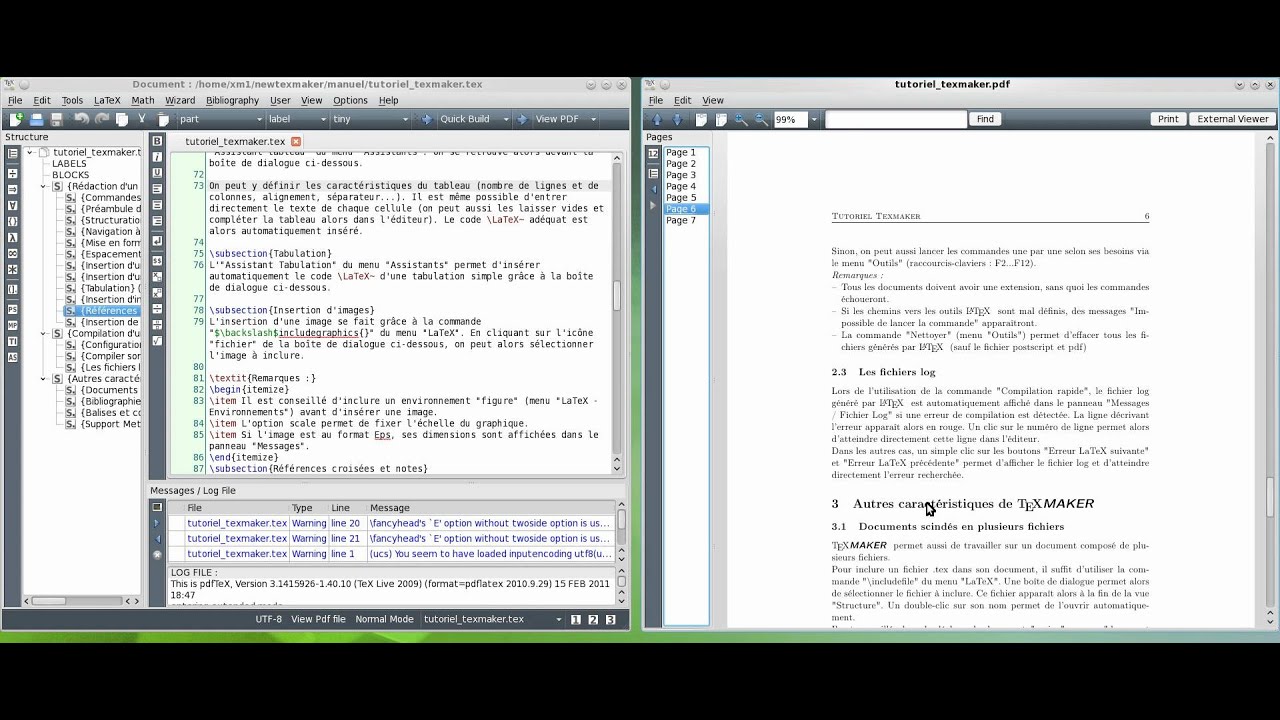The width and height of the screenshot is (1280, 720).
Task: Click the Structure view icon in left sidebar
Action: [x=12, y=153]
